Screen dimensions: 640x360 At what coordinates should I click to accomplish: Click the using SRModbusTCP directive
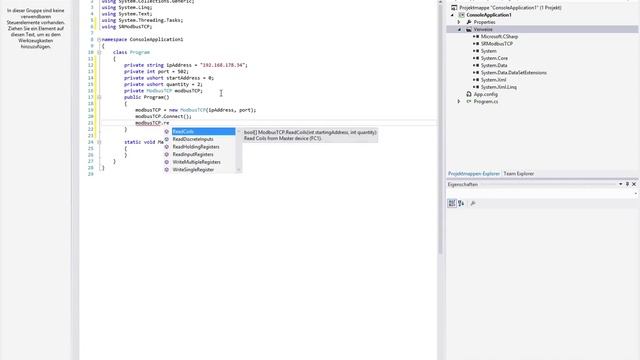tap(127, 27)
